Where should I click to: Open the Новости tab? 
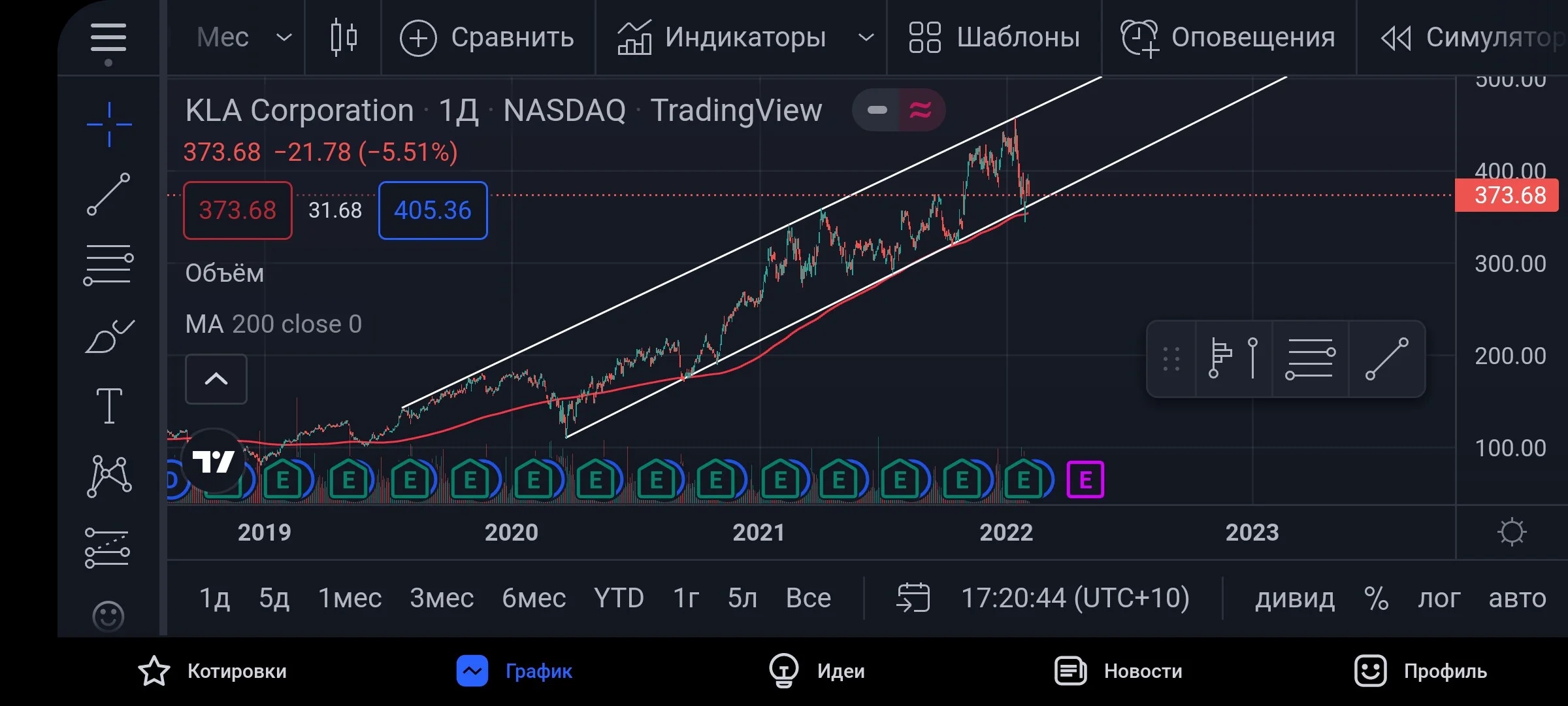pos(1119,671)
